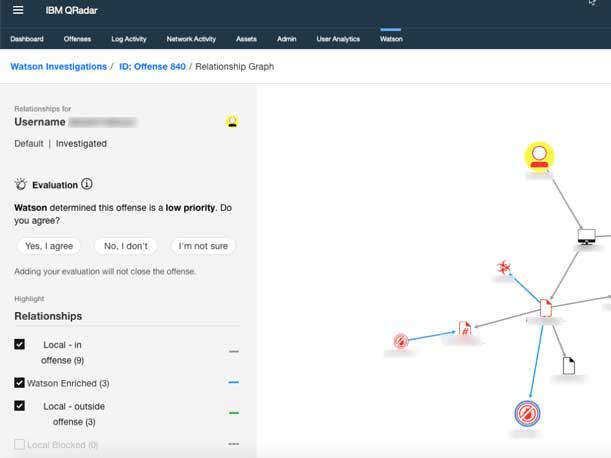Go to Watson Investigations breadcrumb link
This screenshot has height=458, width=611.
coord(58,66)
